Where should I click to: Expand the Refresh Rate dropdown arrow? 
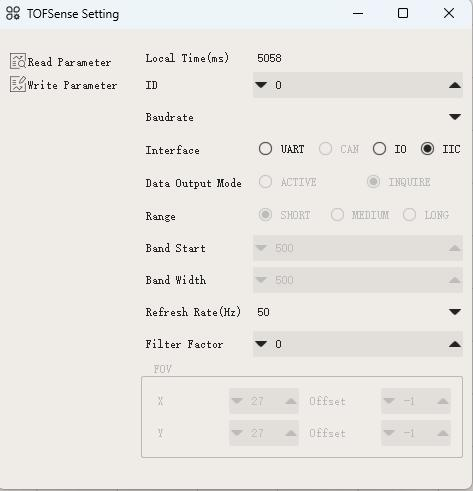(x=455, y=312)
